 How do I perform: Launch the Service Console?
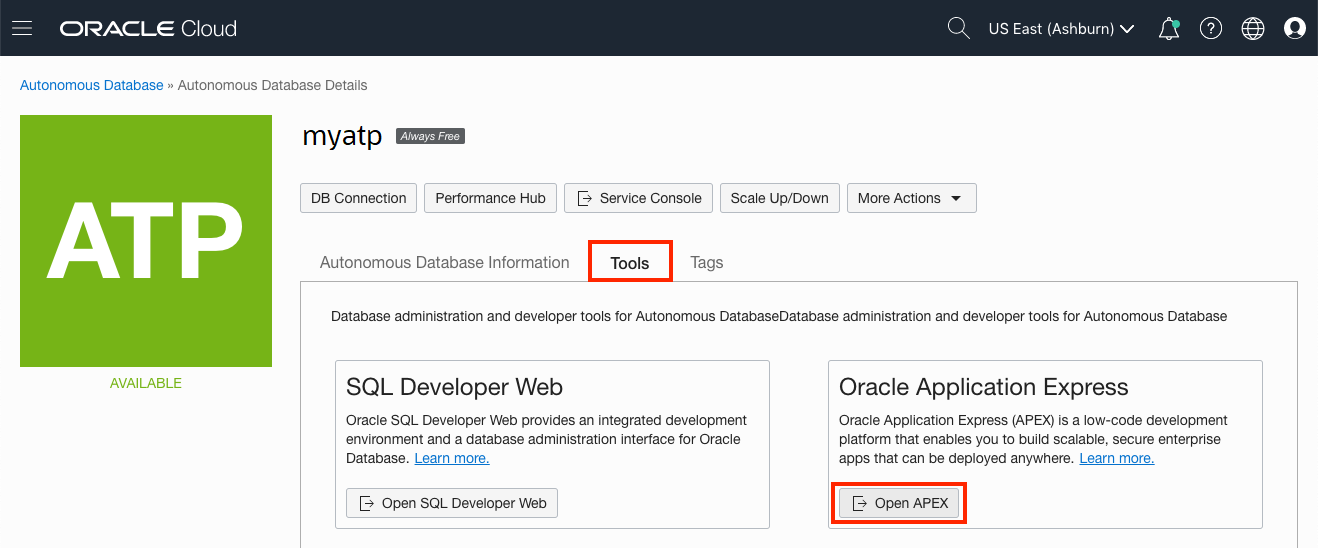coord(639,198)
